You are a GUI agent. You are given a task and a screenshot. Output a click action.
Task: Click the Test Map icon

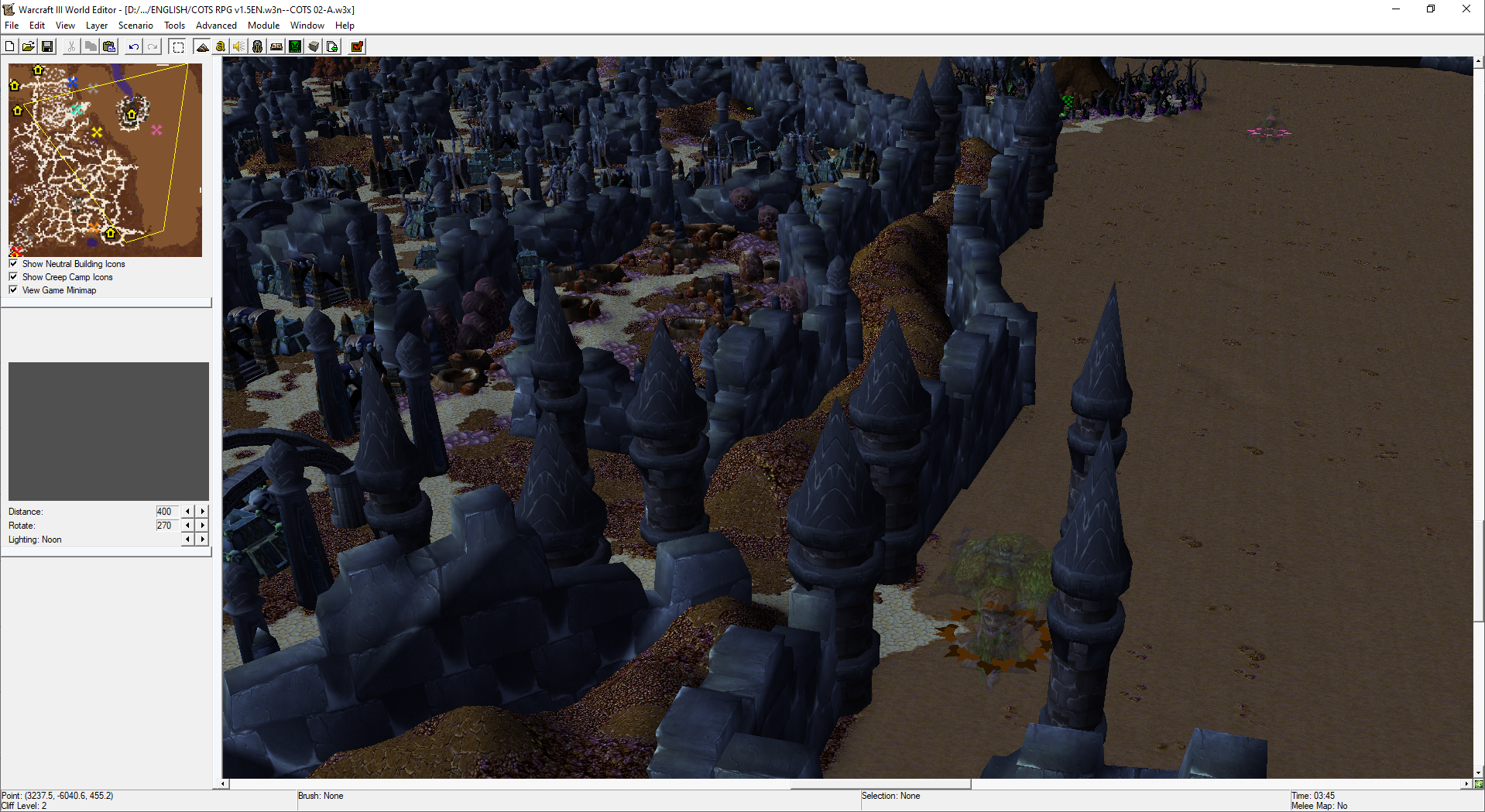357,46
